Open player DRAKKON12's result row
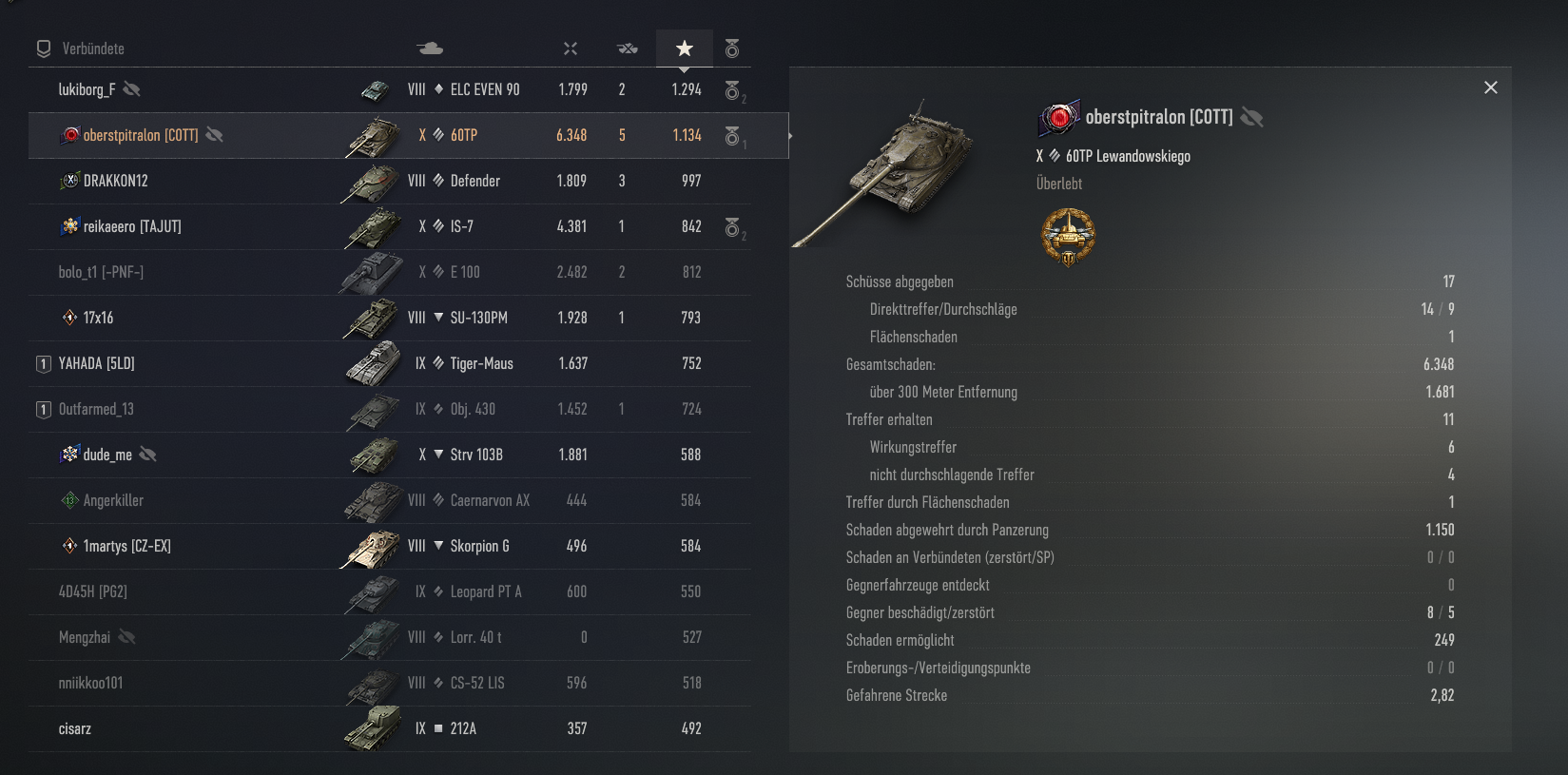1568x775 pixels. (x=390, y=181)
